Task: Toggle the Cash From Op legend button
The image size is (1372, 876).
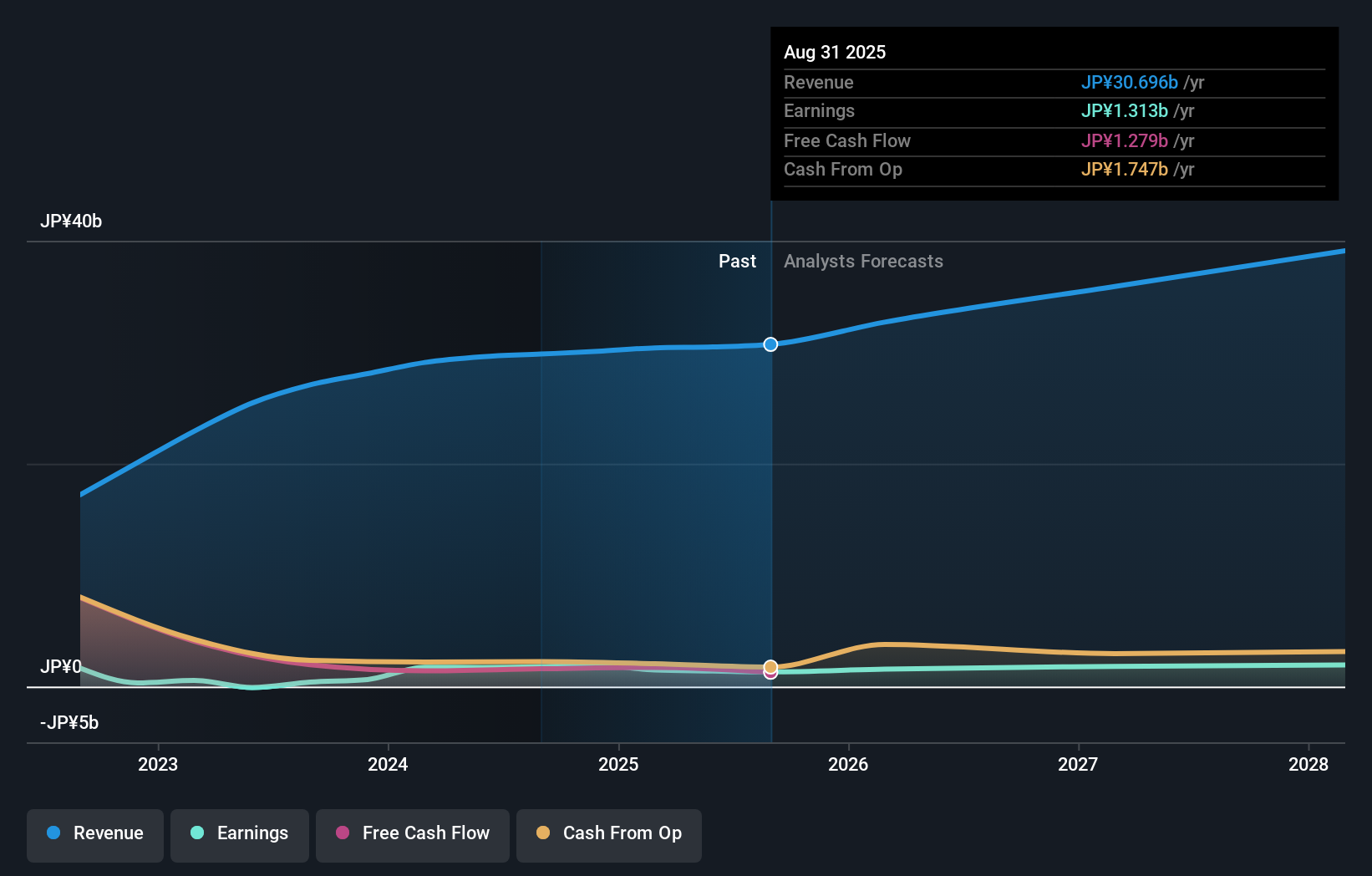Action: tap(609, 834)
